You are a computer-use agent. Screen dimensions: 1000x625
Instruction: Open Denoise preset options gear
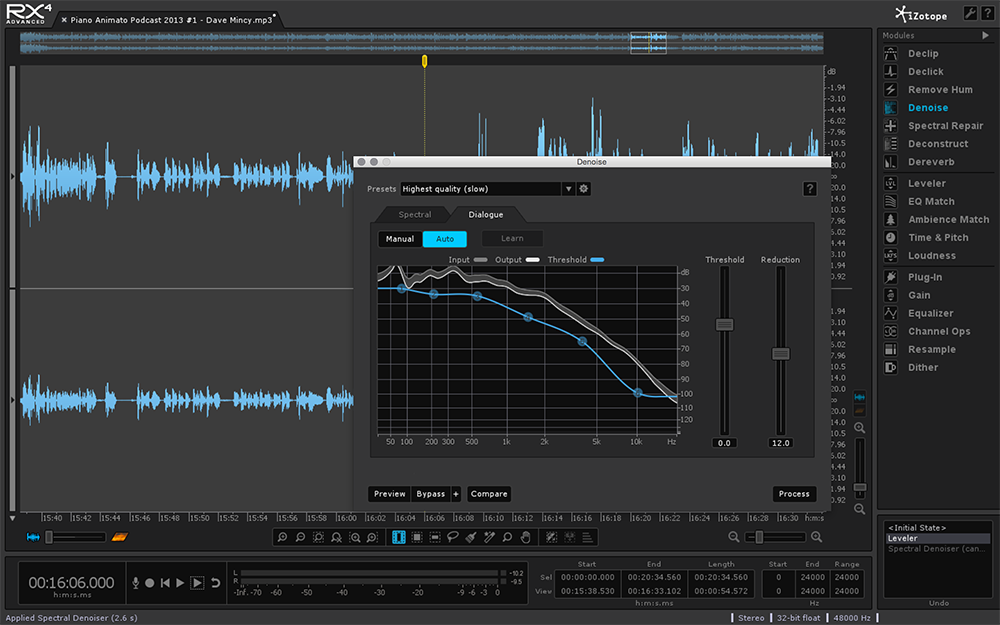[x=584, y=189]
